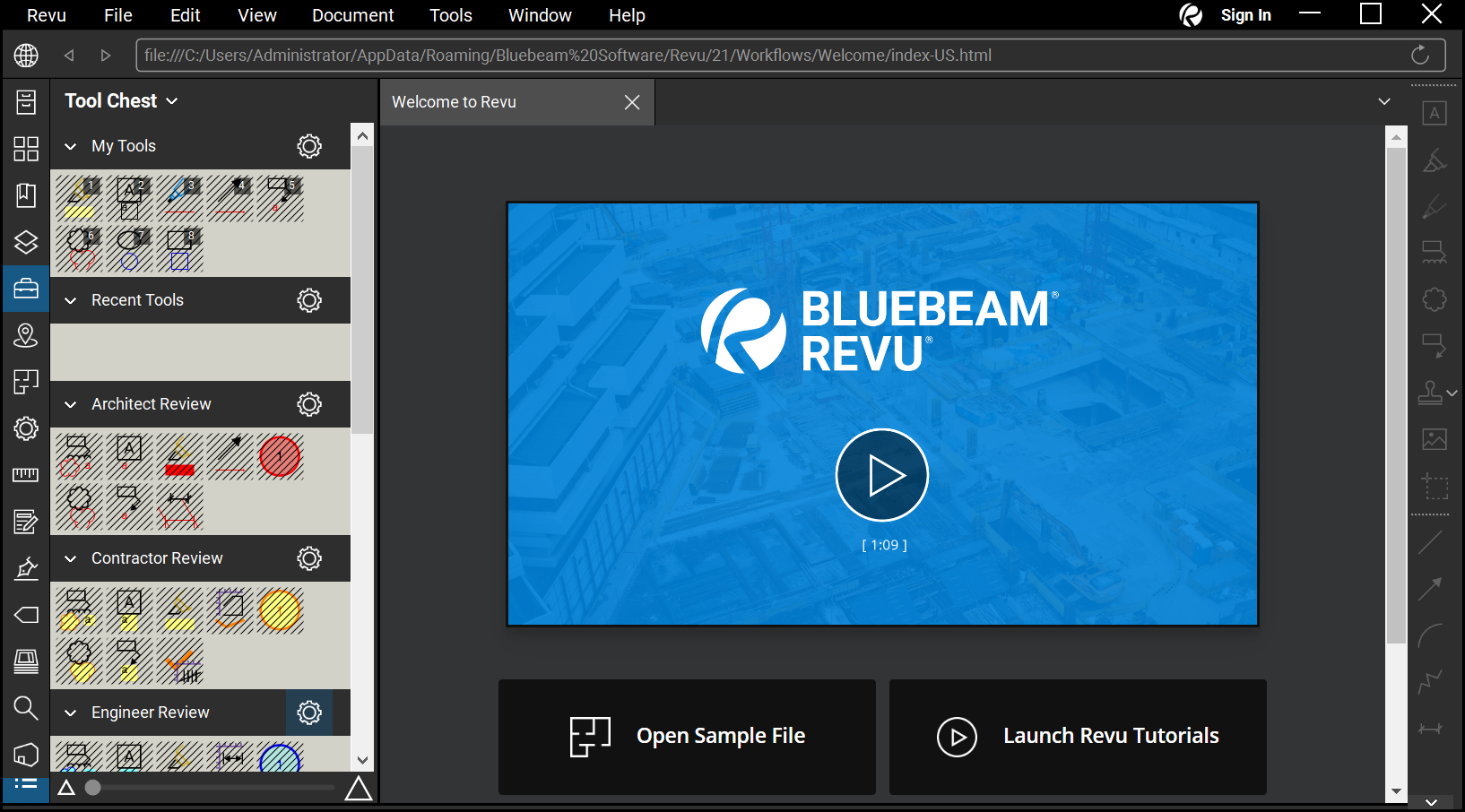Open the Signatures pen panel
Viewport: 1465px width, 812px height.
pos(26,567)
